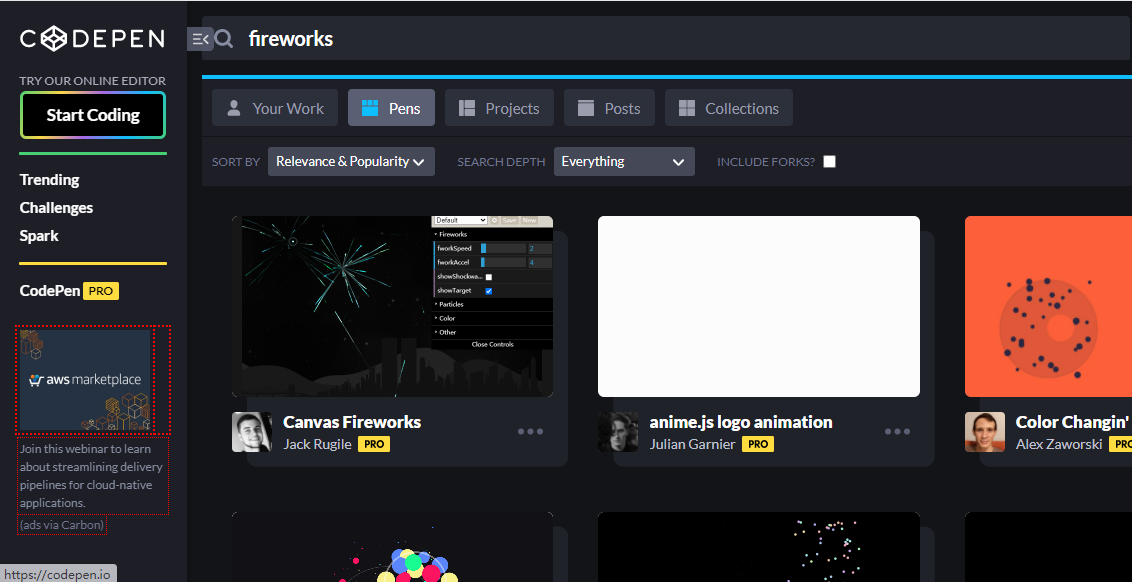1132x582 pixels.
Task: Click Jack Rugile's avatar
Action: (252, 432)
